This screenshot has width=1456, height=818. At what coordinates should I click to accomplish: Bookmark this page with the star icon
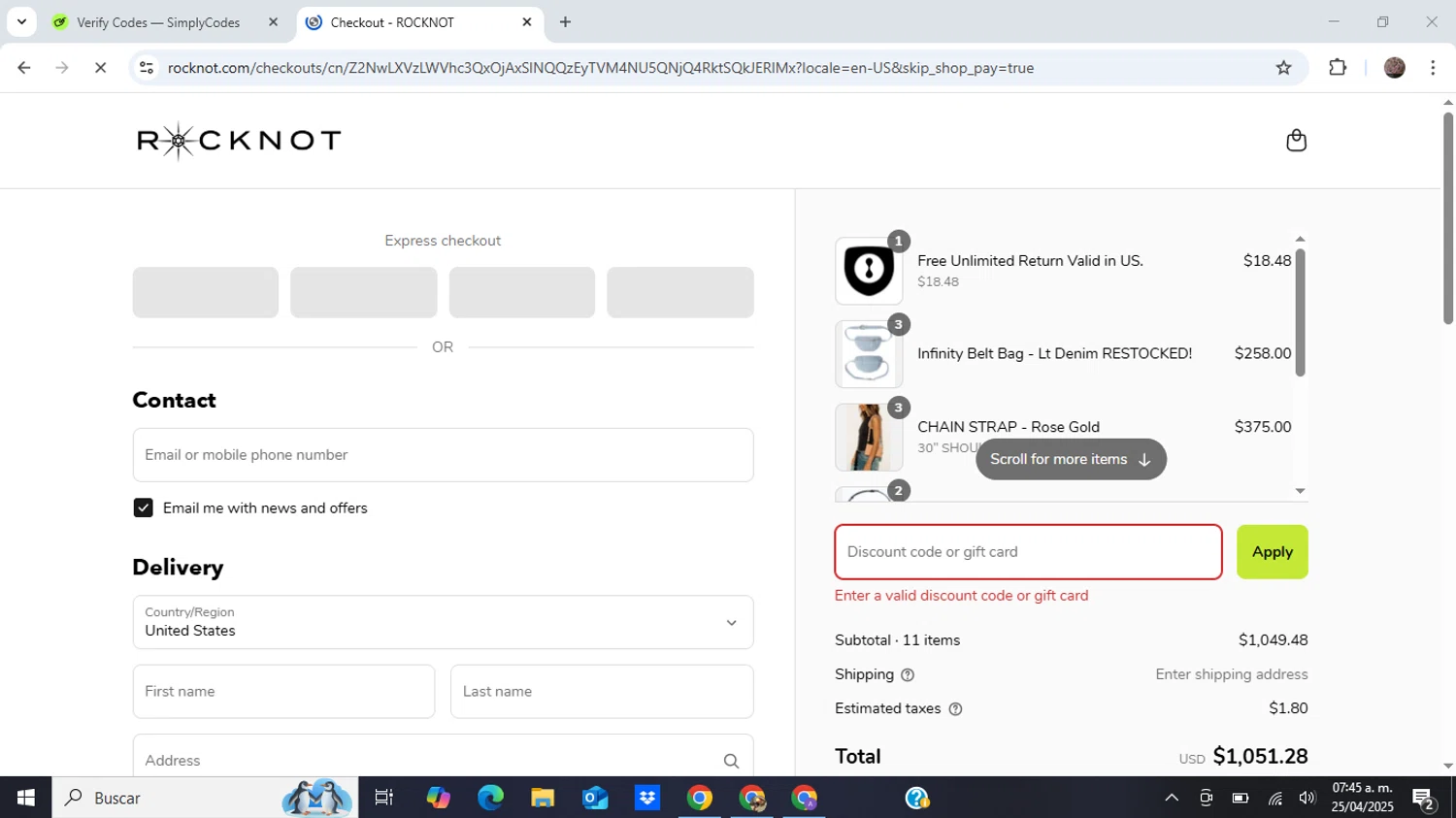click(x=1283, y=68)
